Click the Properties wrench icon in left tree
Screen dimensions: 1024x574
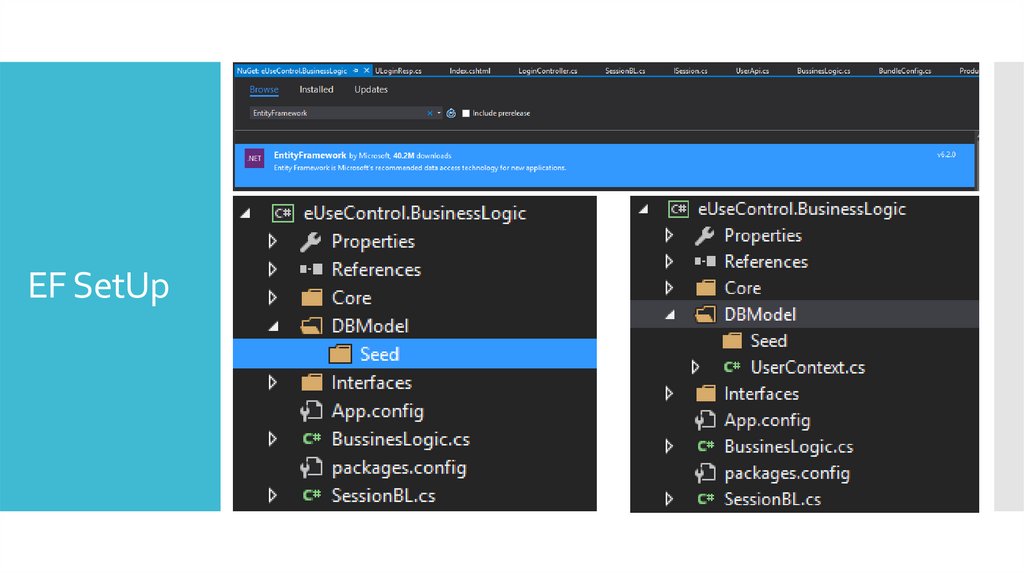pos(311,241)
